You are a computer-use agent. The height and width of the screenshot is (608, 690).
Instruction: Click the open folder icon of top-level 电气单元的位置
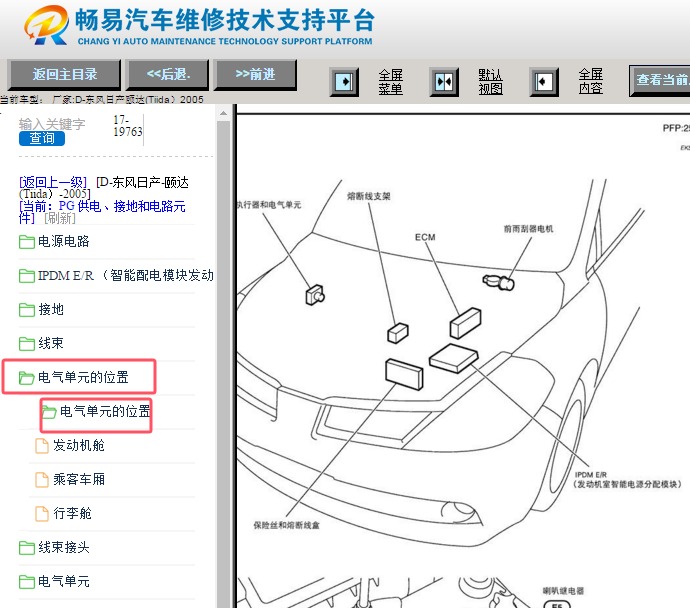point(26,377)
